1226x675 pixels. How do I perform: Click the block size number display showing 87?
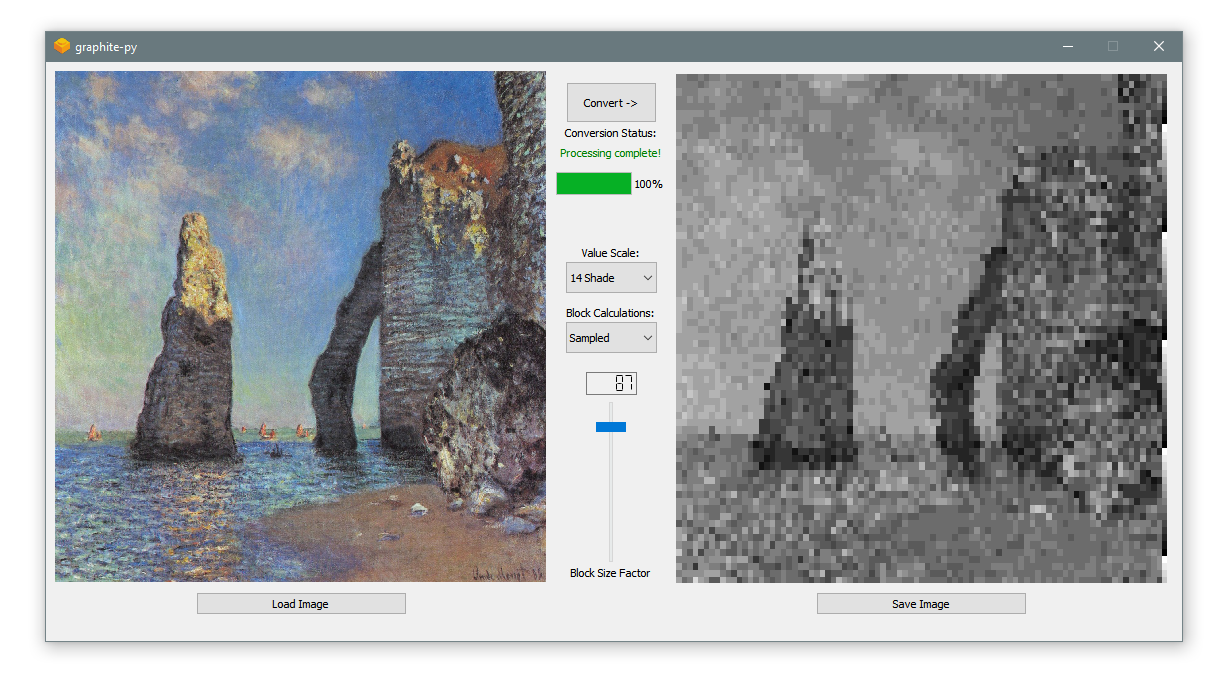pos(611,383)
